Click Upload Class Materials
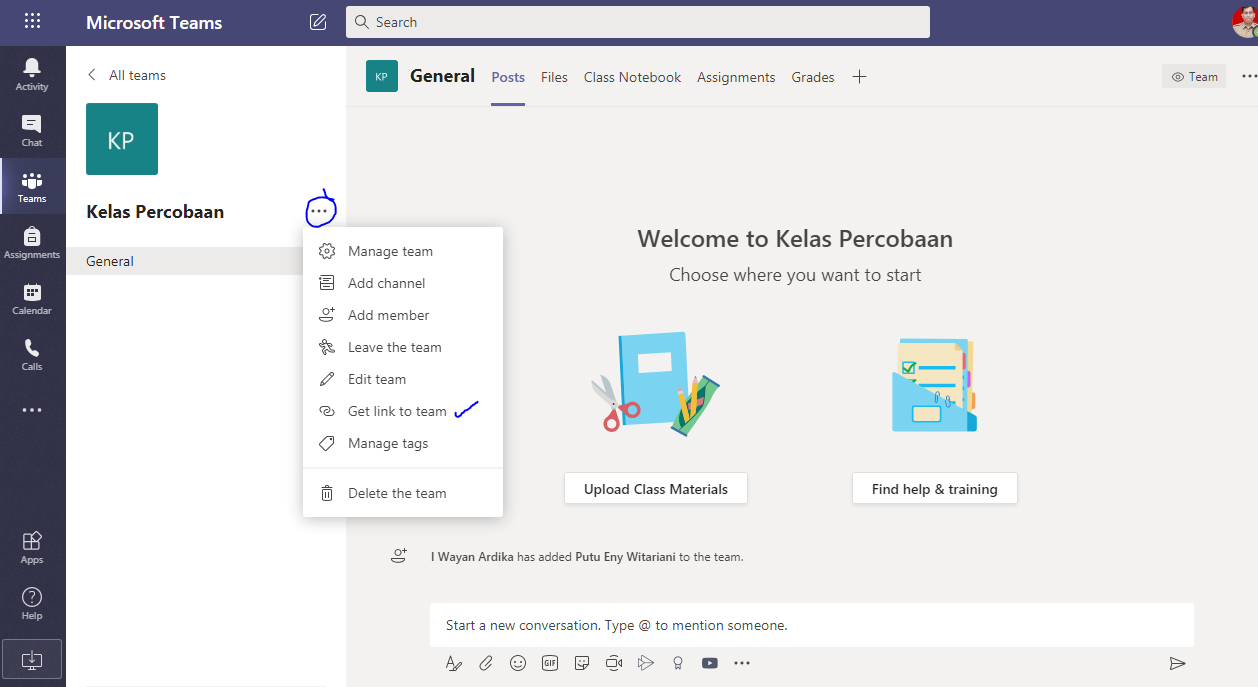Image resolution: width=1258 pixels, height=687 pixels. coord(655,488)
